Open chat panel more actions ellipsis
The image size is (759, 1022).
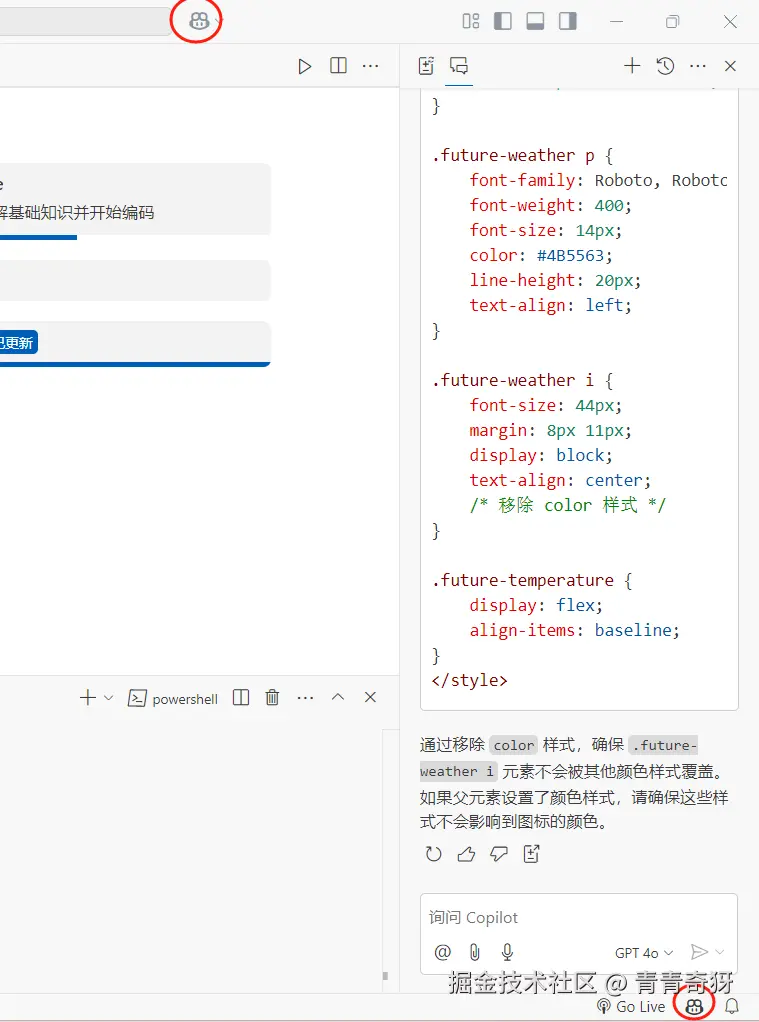pyautogui.click(x=698, y=66)
